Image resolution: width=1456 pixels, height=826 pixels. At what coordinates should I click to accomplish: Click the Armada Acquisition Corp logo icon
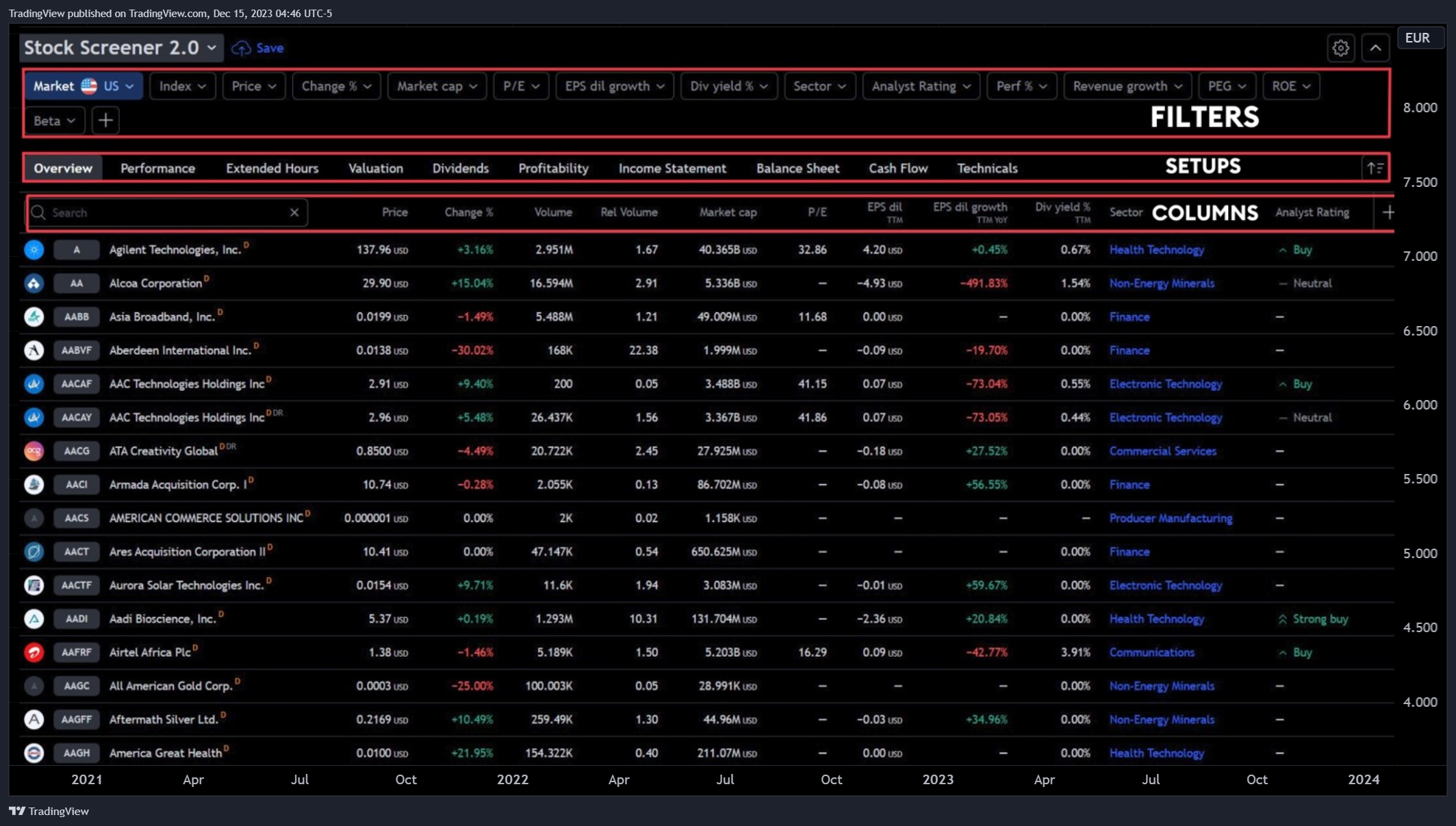[34, 485]
